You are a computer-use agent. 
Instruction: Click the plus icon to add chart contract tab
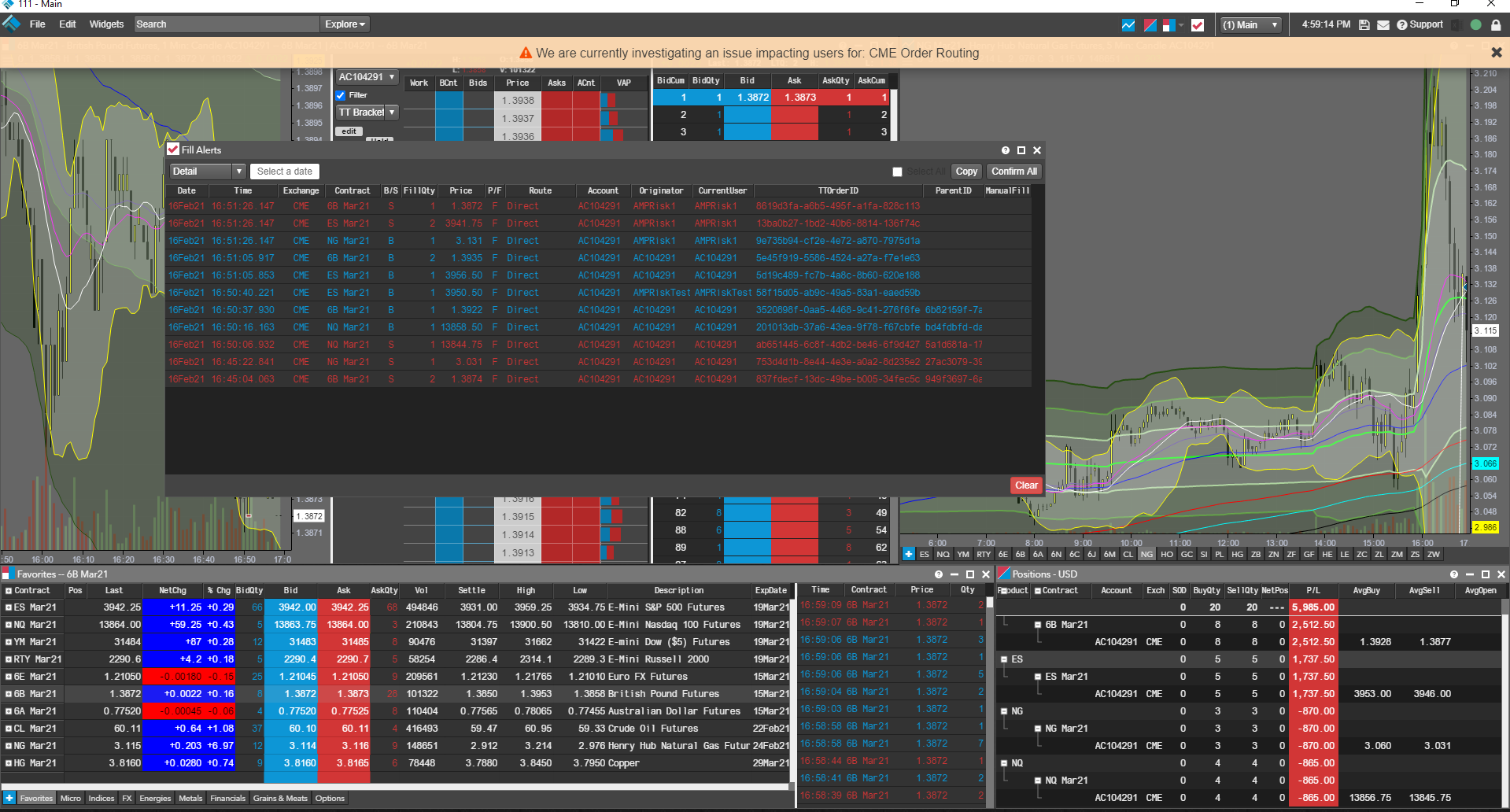pyautogui.click(x=909, y=554)
